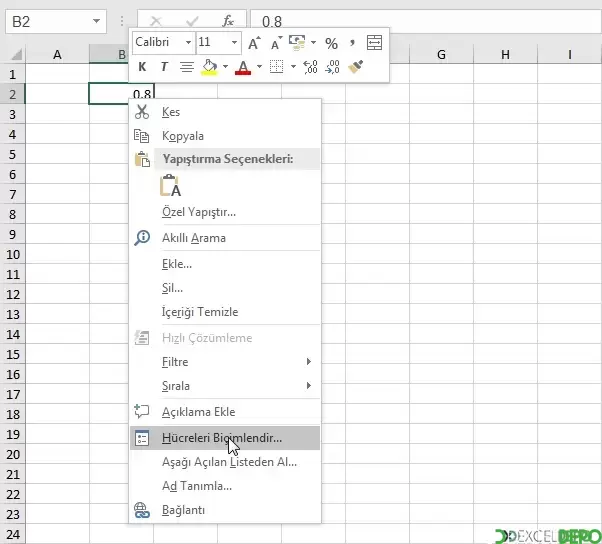Choose Açıklama Ekle menu entry
Screen dimensions: 602x544
point(225,412)
